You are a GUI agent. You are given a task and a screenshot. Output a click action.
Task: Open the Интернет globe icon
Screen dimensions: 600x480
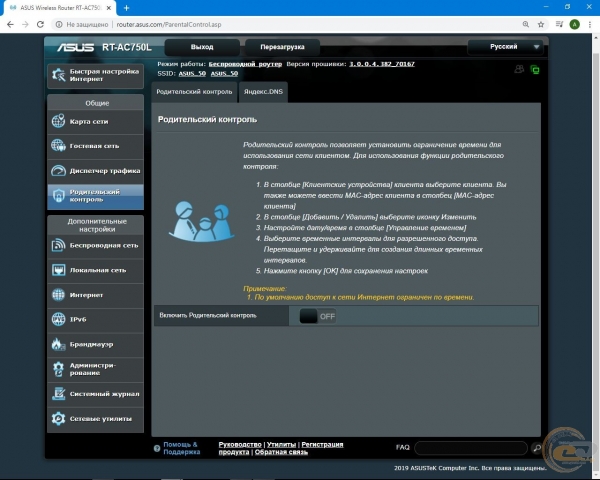58,294
